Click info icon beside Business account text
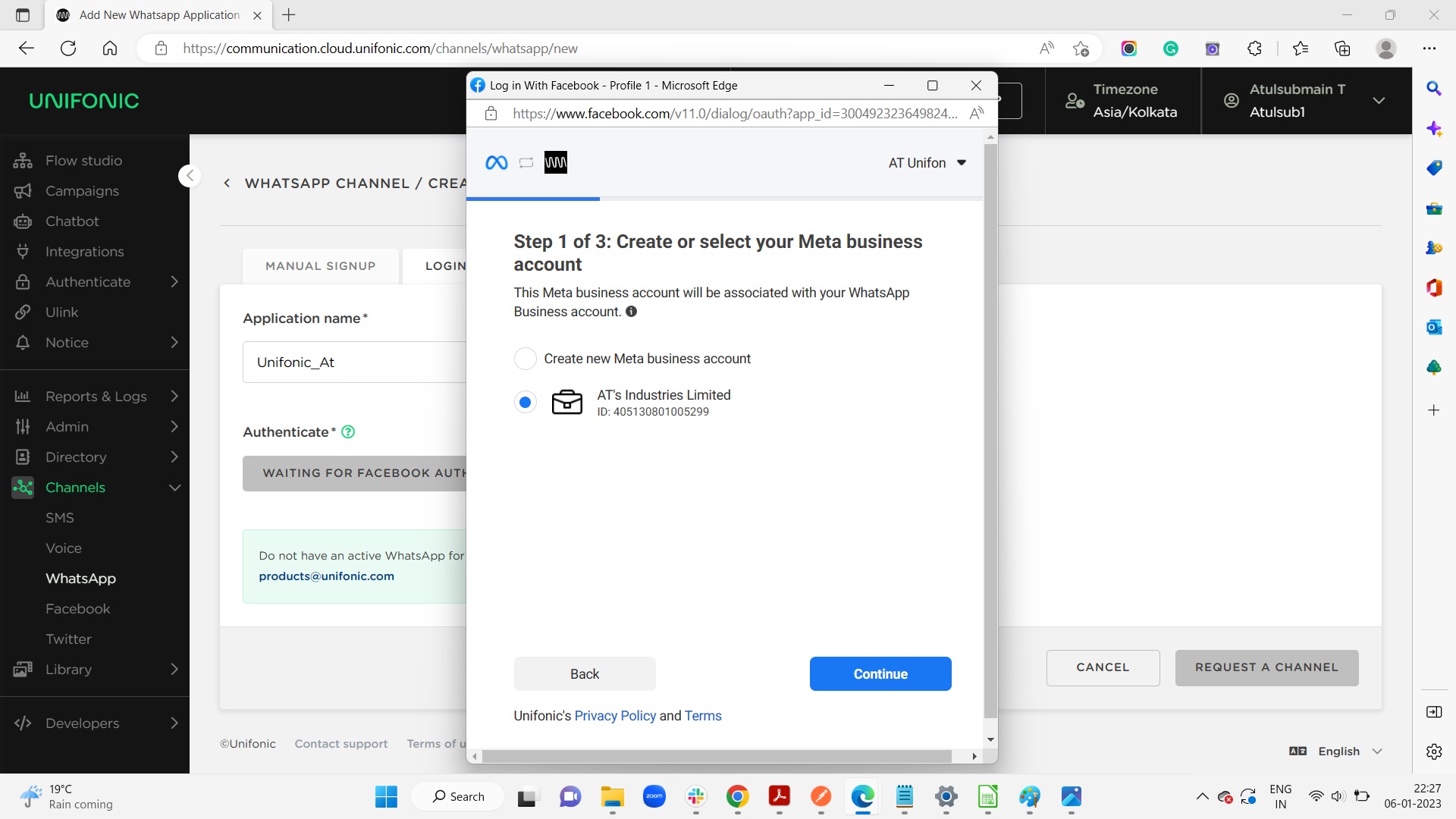 pos(631,312)
